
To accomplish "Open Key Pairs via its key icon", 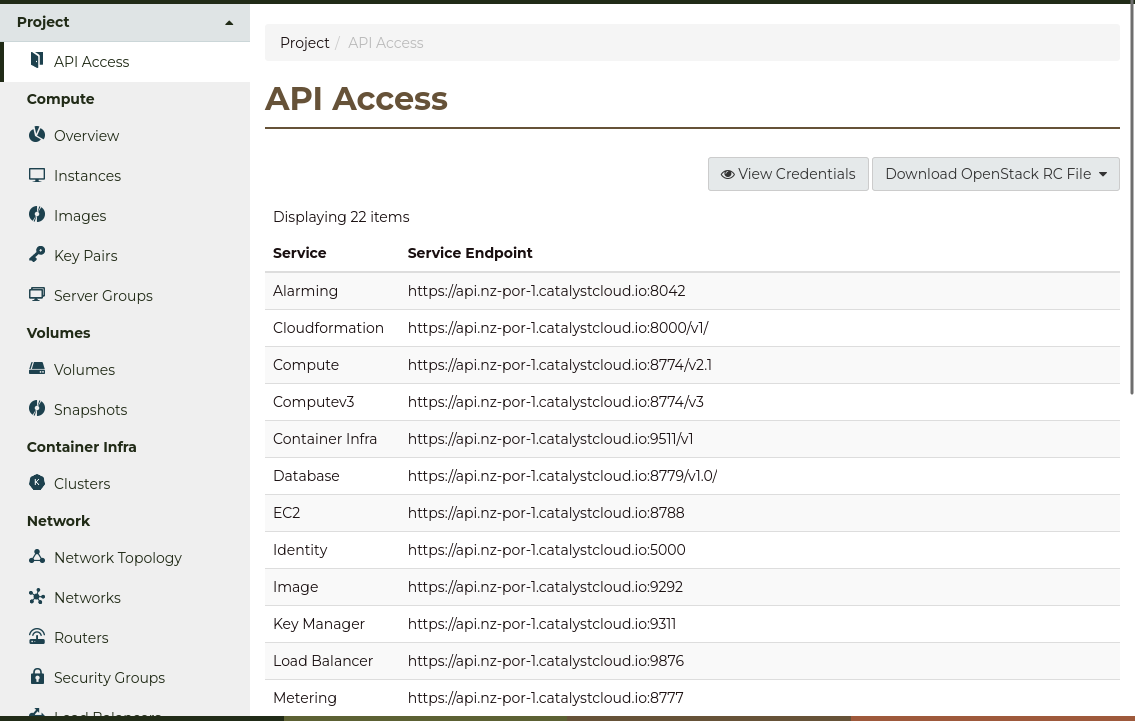I will [37, 254].
